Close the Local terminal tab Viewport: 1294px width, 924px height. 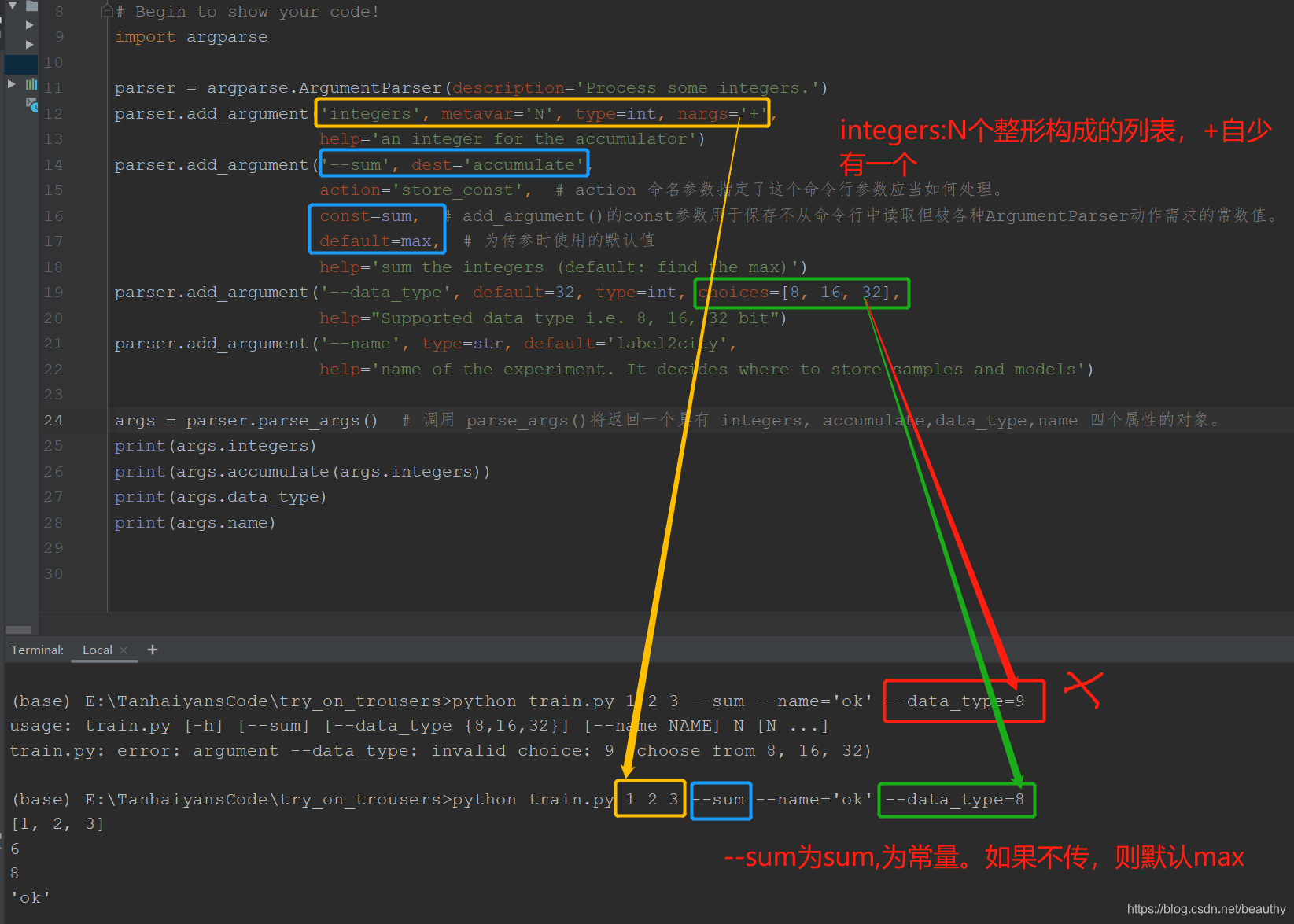click(x=124, y=650)
